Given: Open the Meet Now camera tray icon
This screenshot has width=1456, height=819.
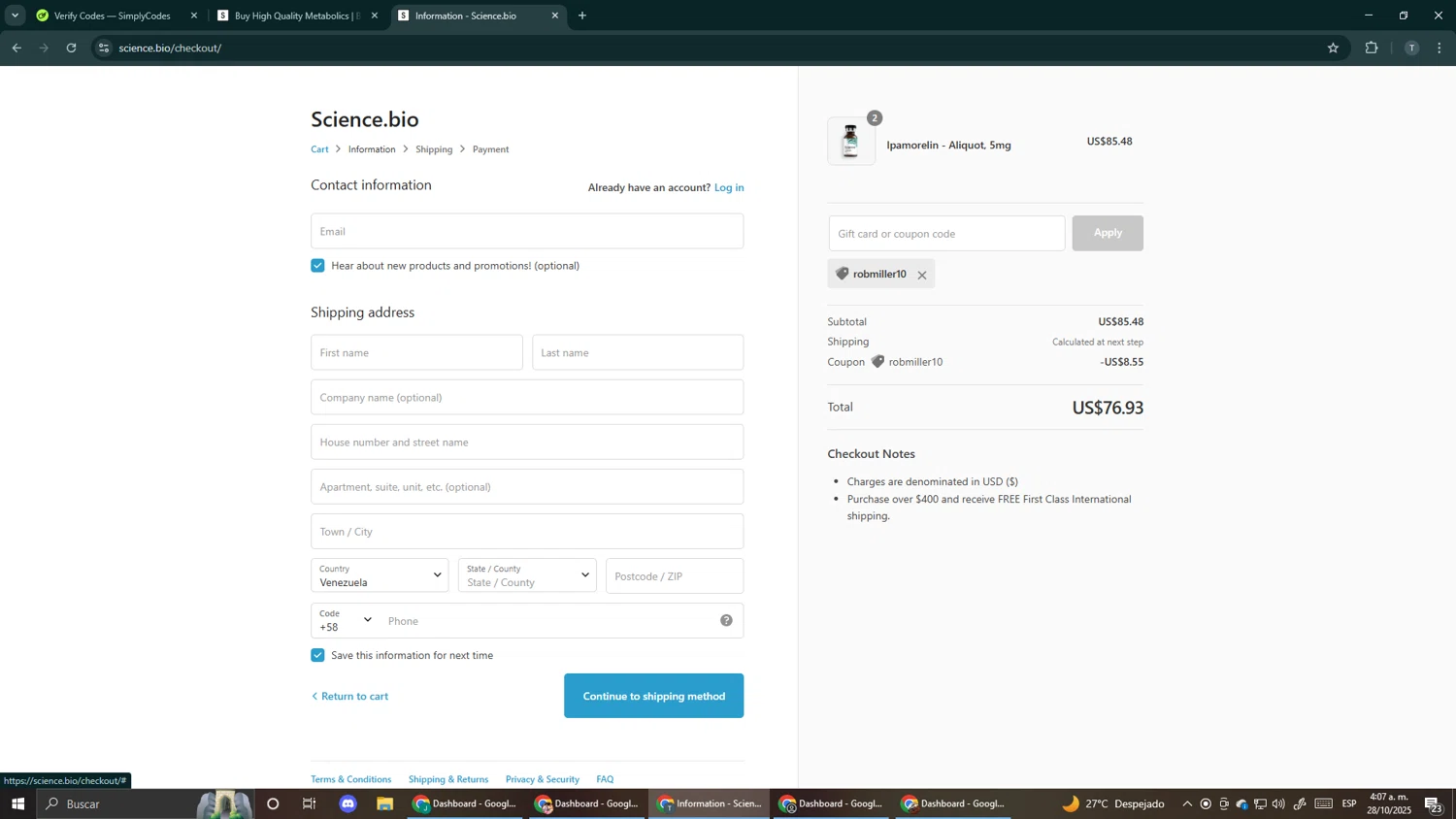Looking at the screenshot, I should pos(1224,803).
